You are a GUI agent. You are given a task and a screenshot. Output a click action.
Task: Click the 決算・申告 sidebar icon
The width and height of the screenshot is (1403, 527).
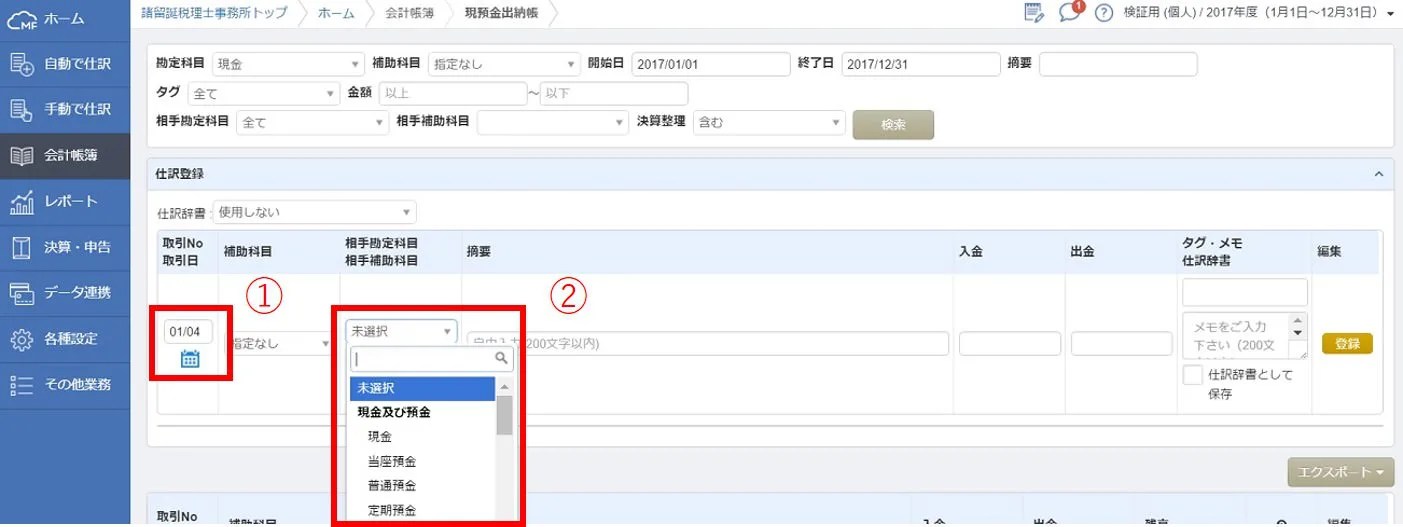coord(22,247)
